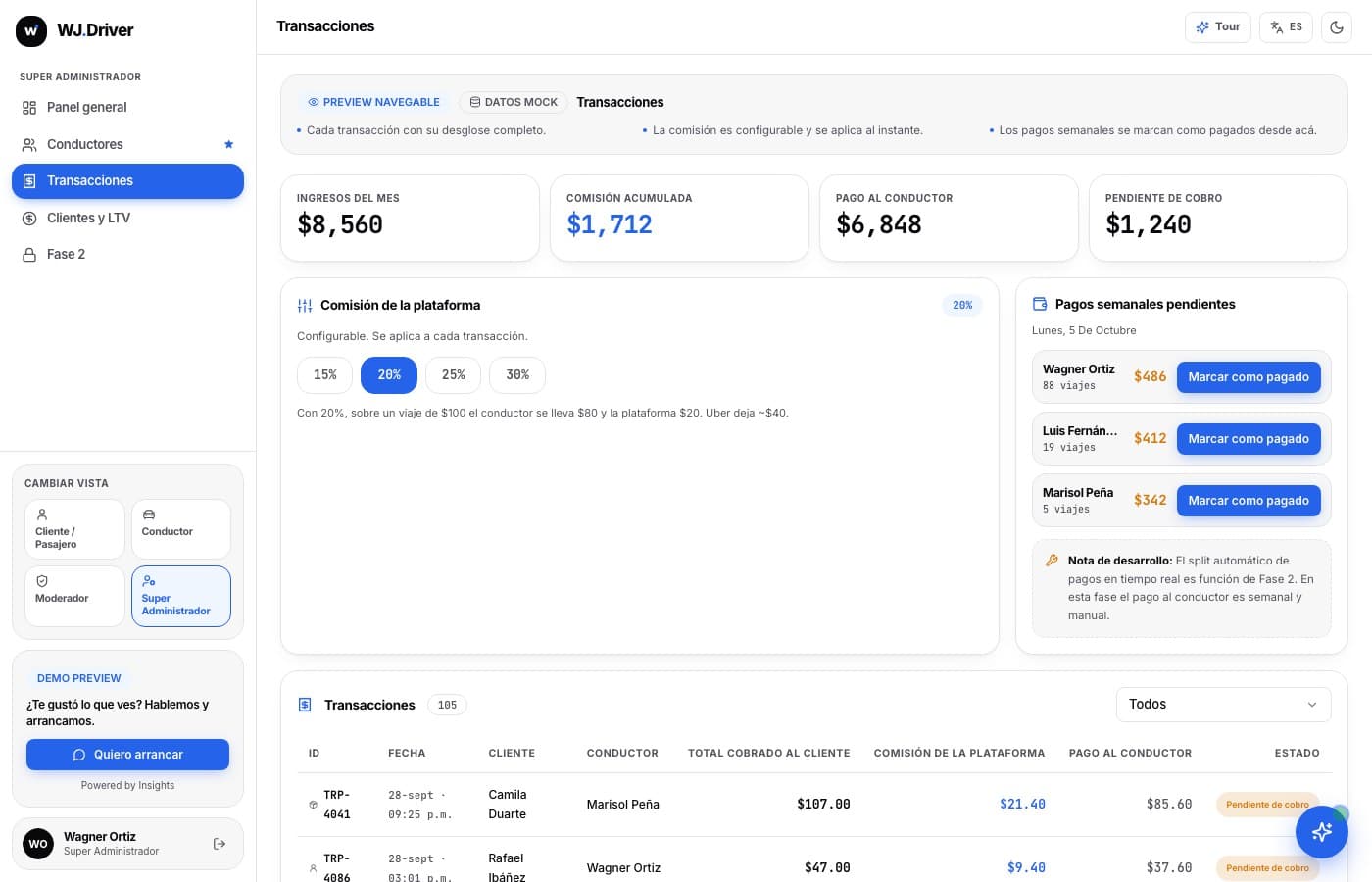Click the WJ.Driver logo icon
This screenshot has height=882, width=1372.
coord(31,30)
